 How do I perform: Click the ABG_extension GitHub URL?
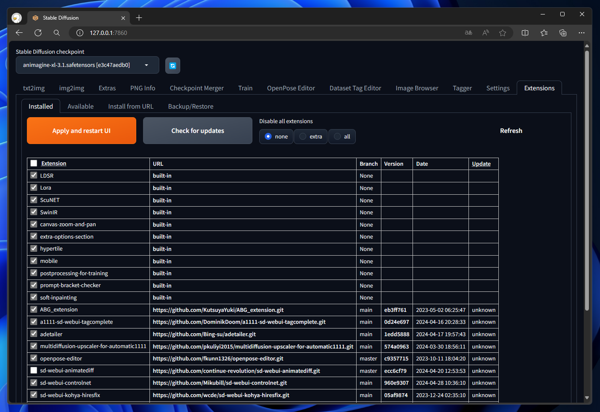218,310
